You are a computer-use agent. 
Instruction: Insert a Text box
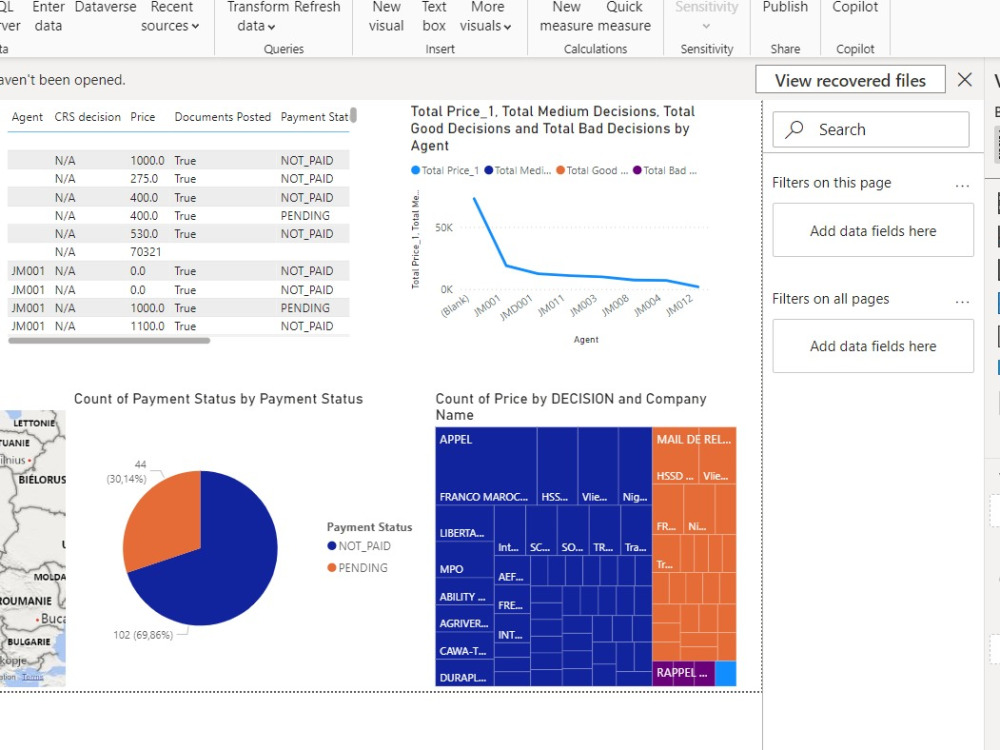coord(434,17)
